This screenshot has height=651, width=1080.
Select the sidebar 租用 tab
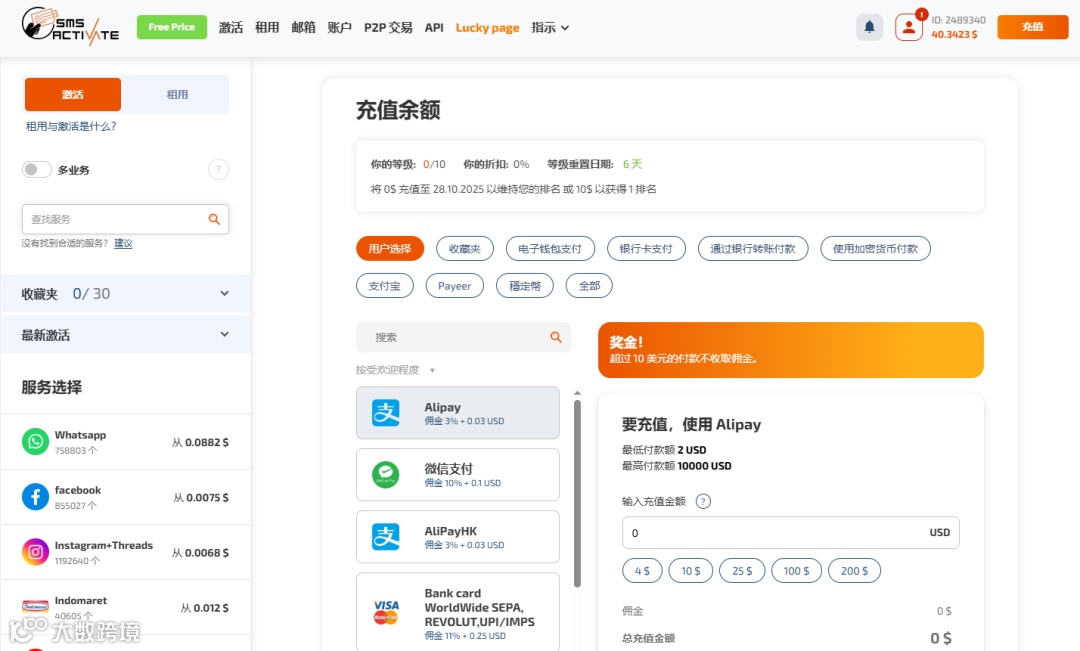tap(177, 94)
